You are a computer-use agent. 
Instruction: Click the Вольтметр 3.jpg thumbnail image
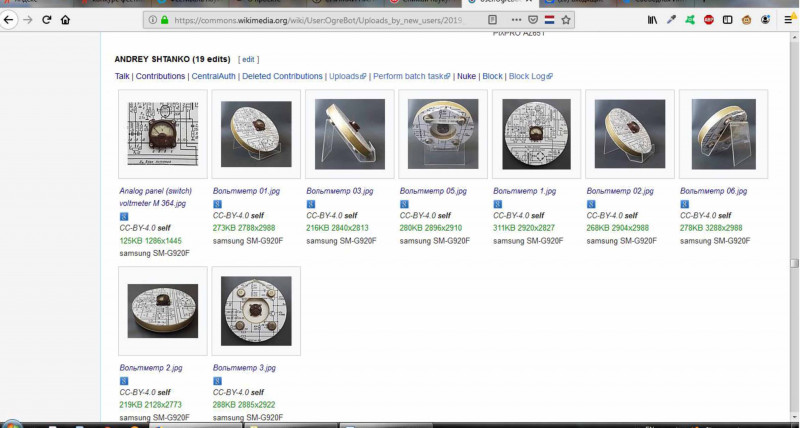[x=256, y=311]
